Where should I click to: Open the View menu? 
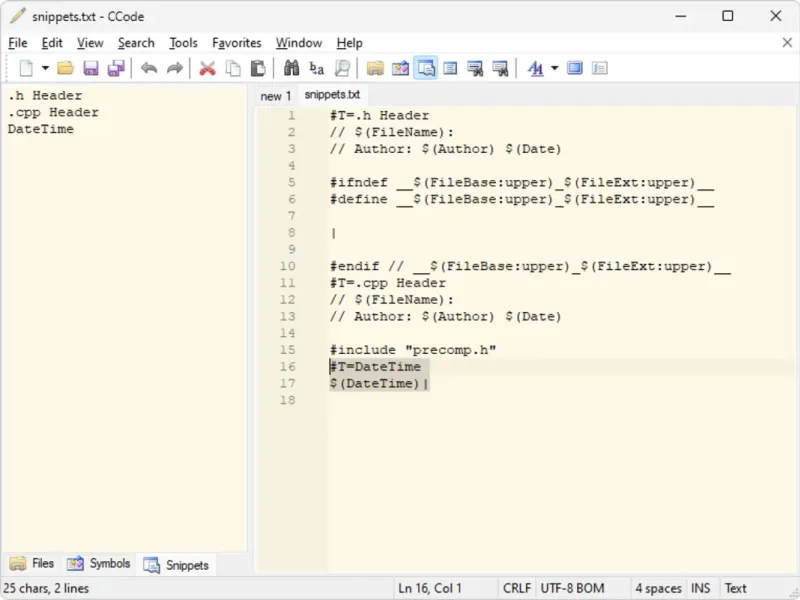pyautogui.click(x=90, y=43)
